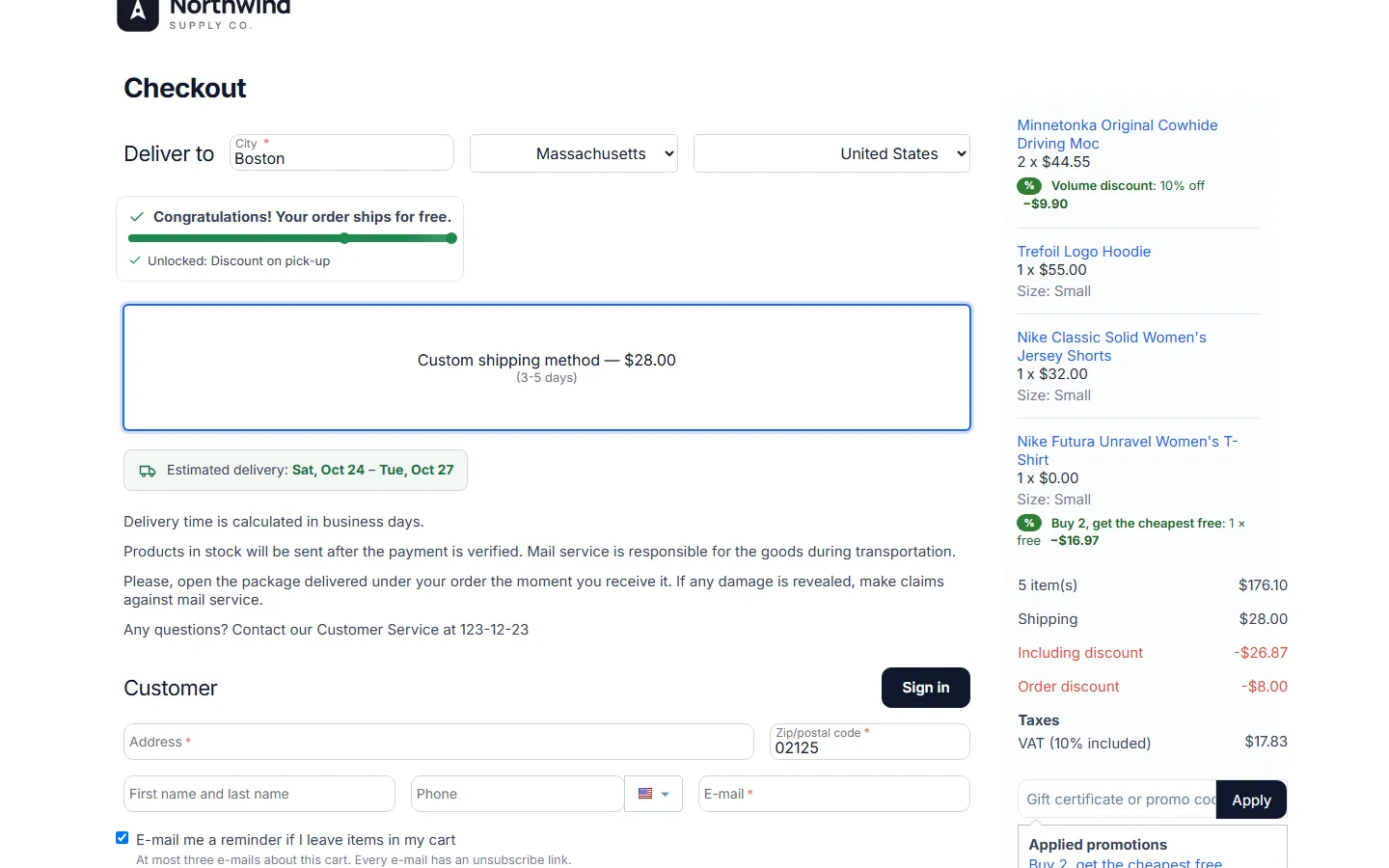Click the Volume discount percent badge
1389x868 pixels.
coord(1029,185)
